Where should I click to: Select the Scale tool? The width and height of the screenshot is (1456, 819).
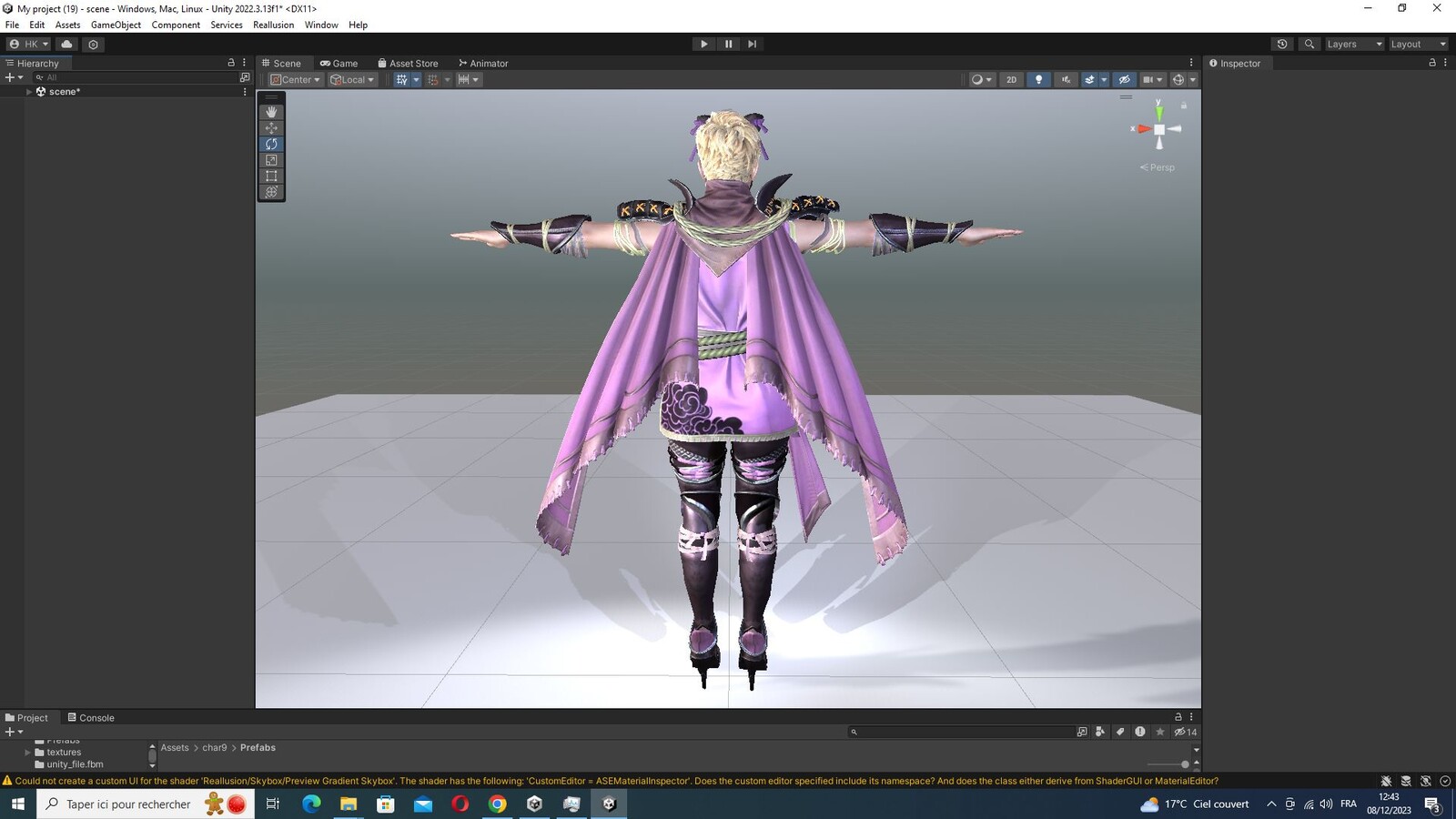(271, 160)
